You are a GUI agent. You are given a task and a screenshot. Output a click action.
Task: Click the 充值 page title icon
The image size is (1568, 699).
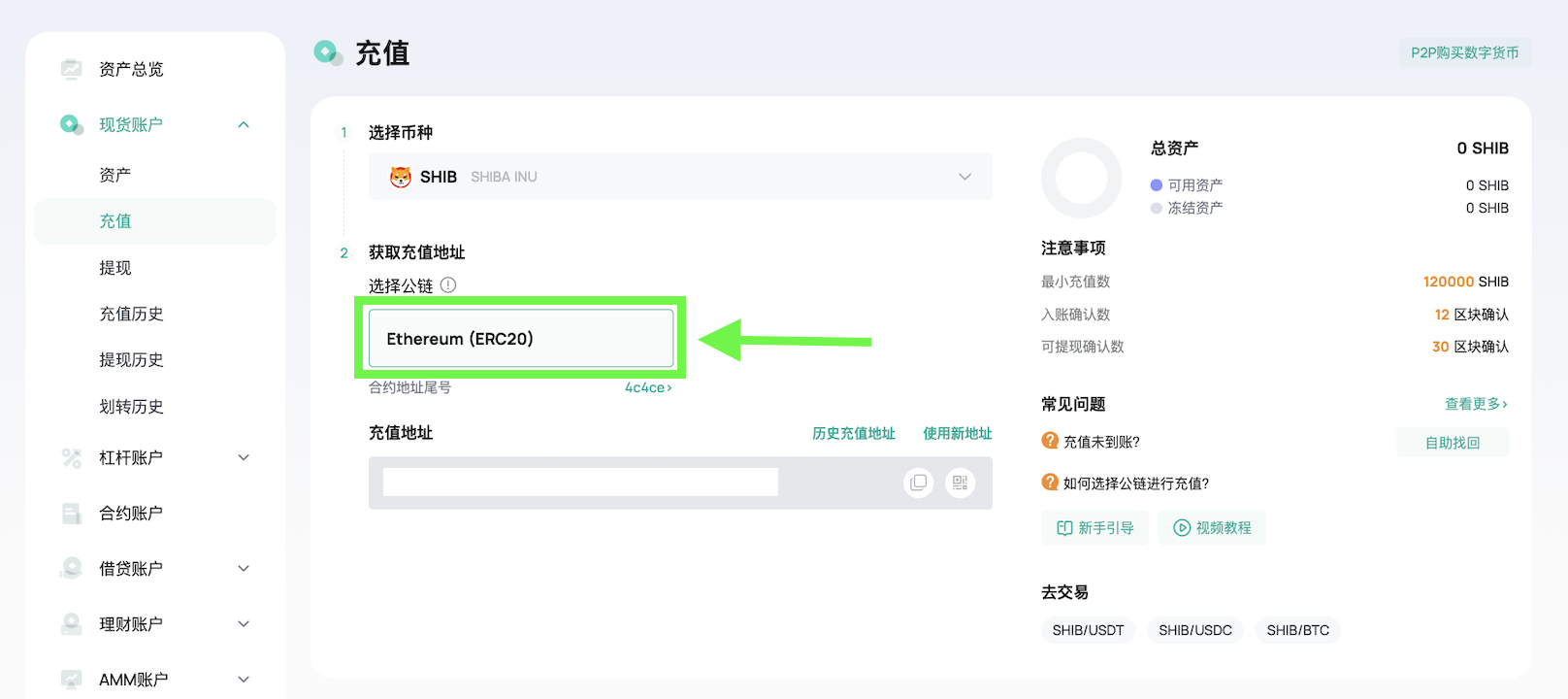(328, 52)
